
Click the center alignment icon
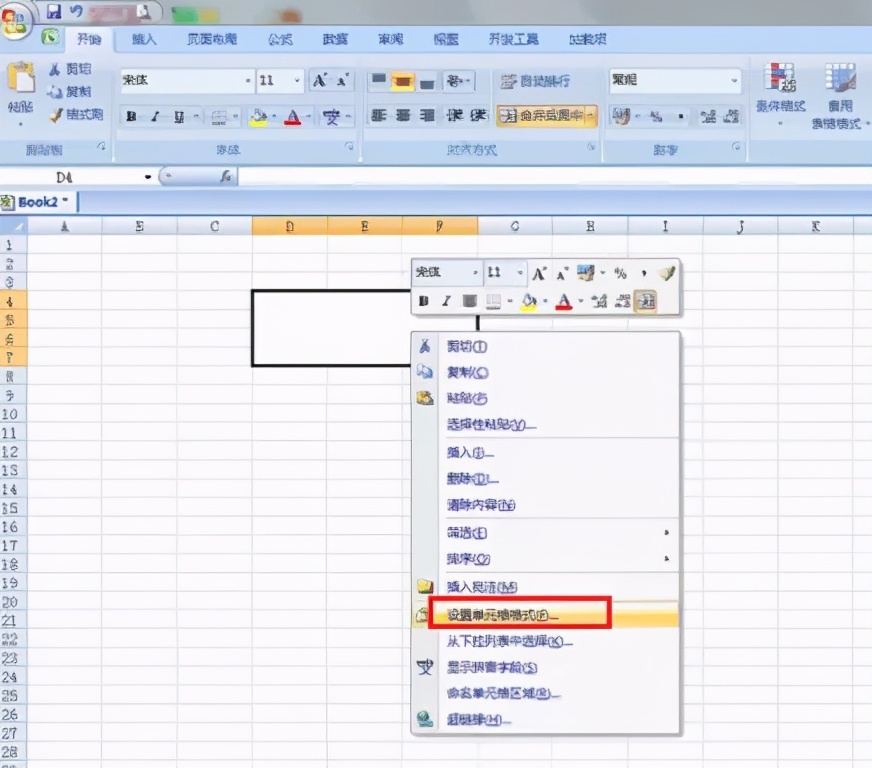click(x=401, y=115)
